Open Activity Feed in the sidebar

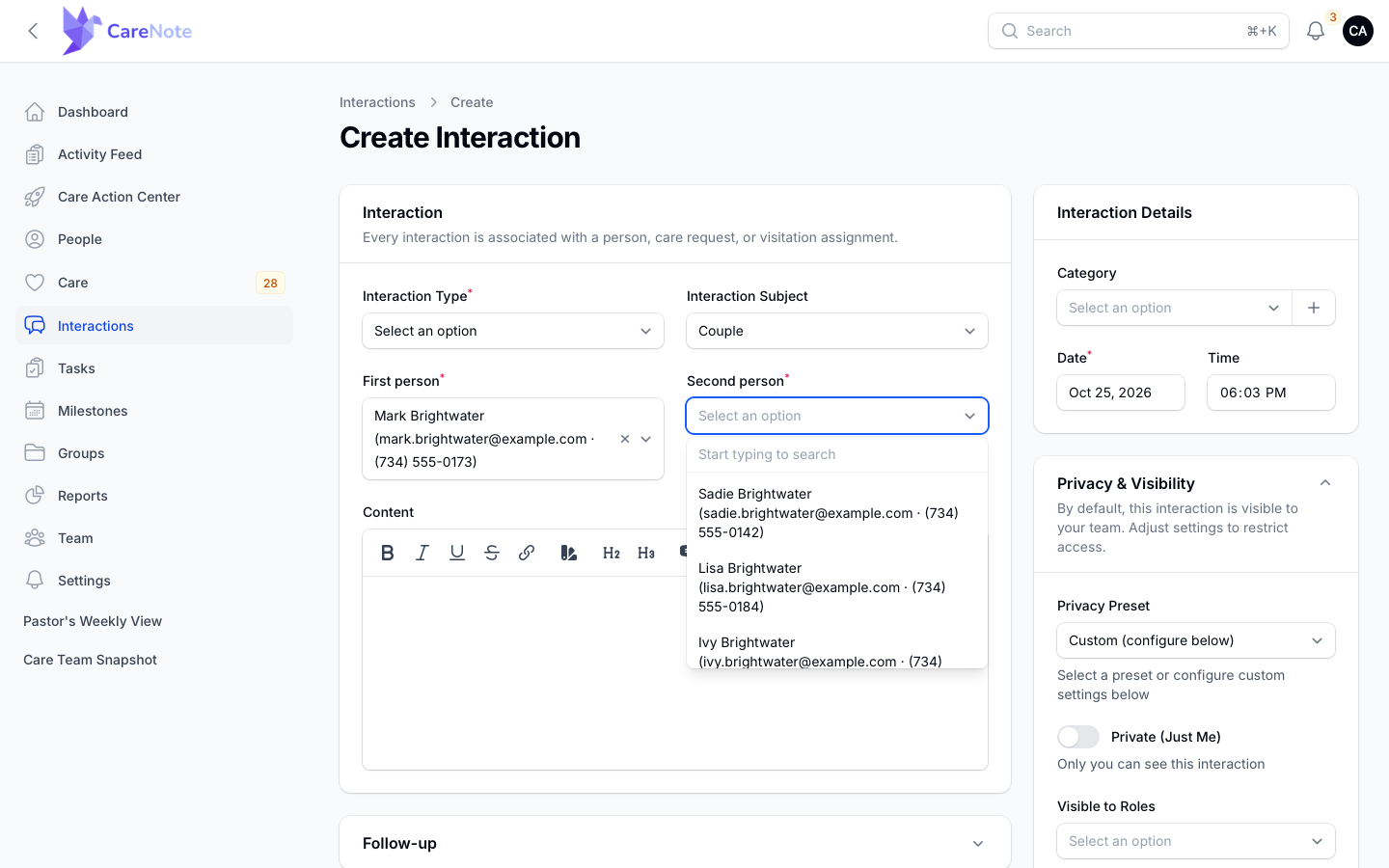coord(154,154)
